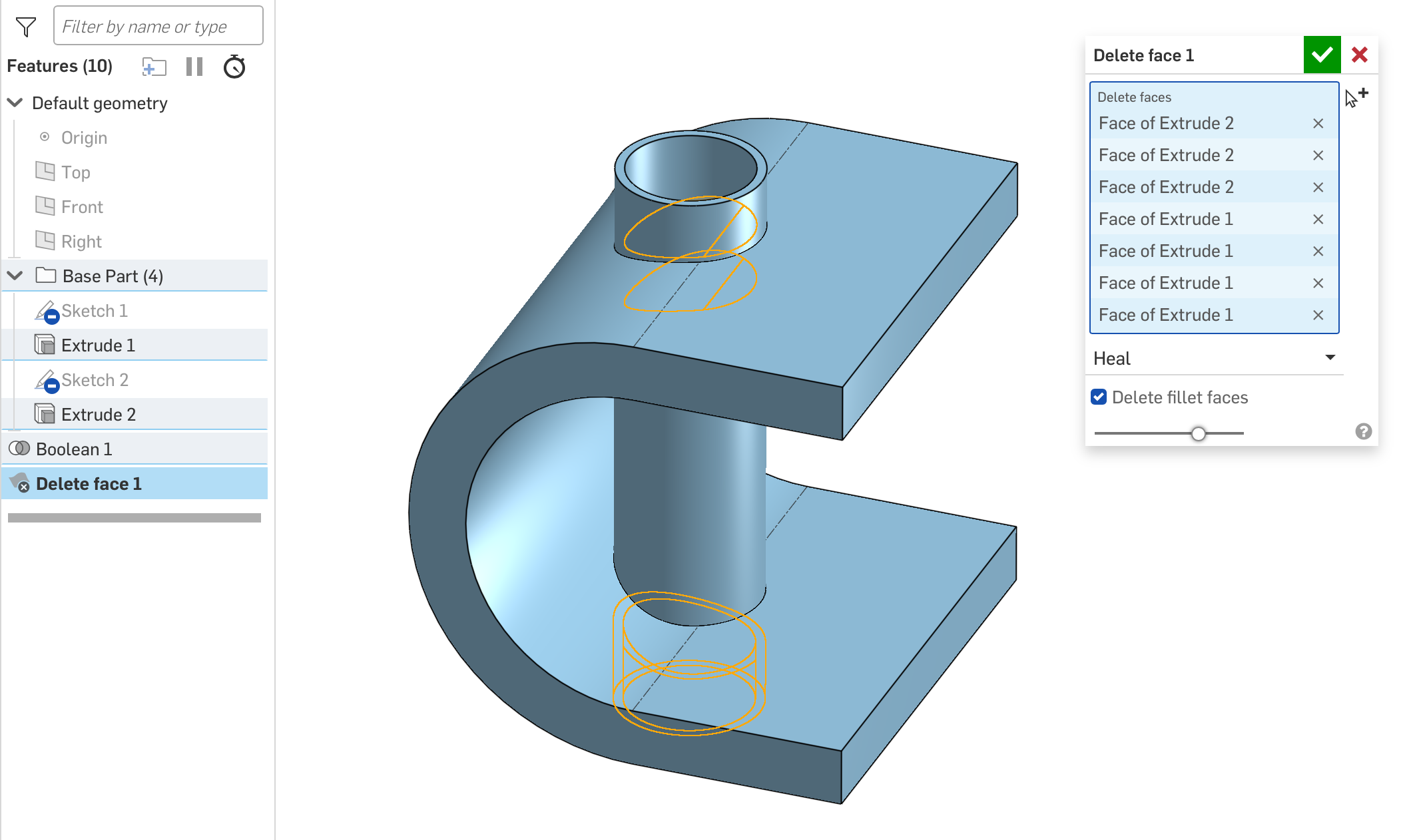Select the Front plane

pos(82,207)
